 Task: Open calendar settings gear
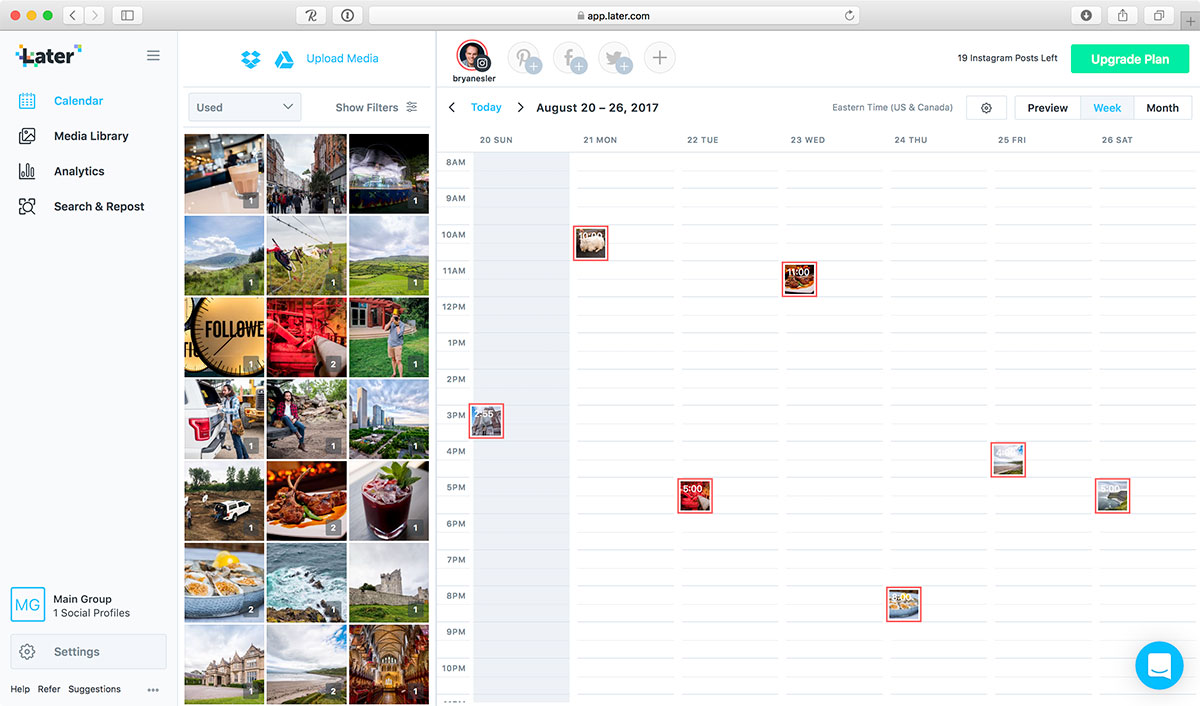coord(986,108)
